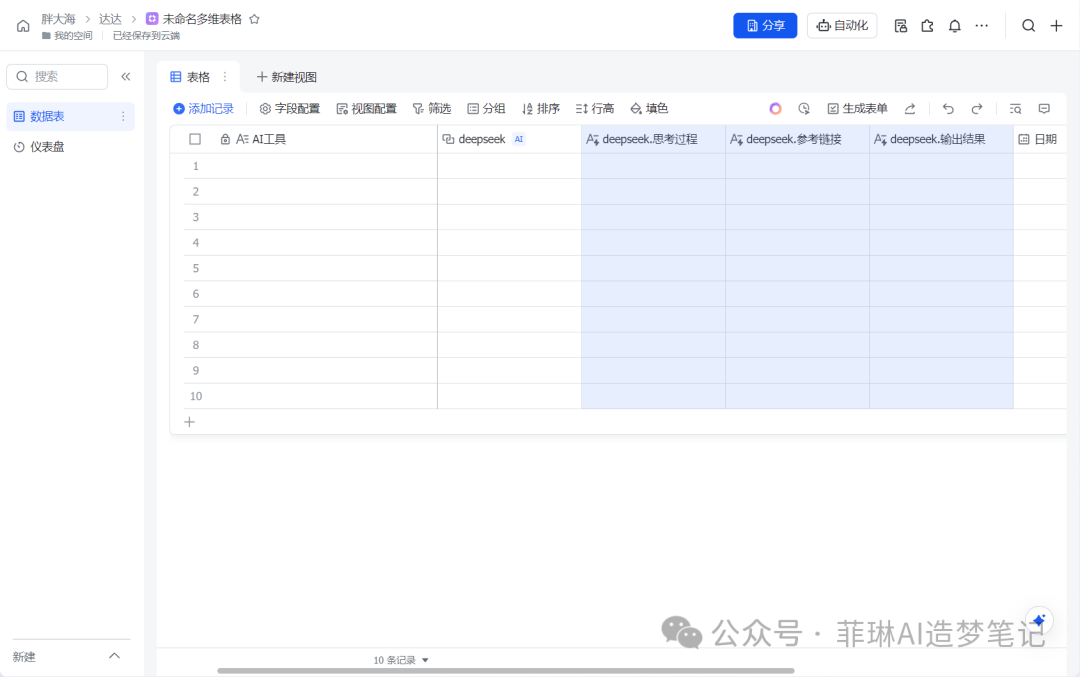Click the AI badge on deepseek column
The image size is (1080, 677).
[x=519, y=139]
